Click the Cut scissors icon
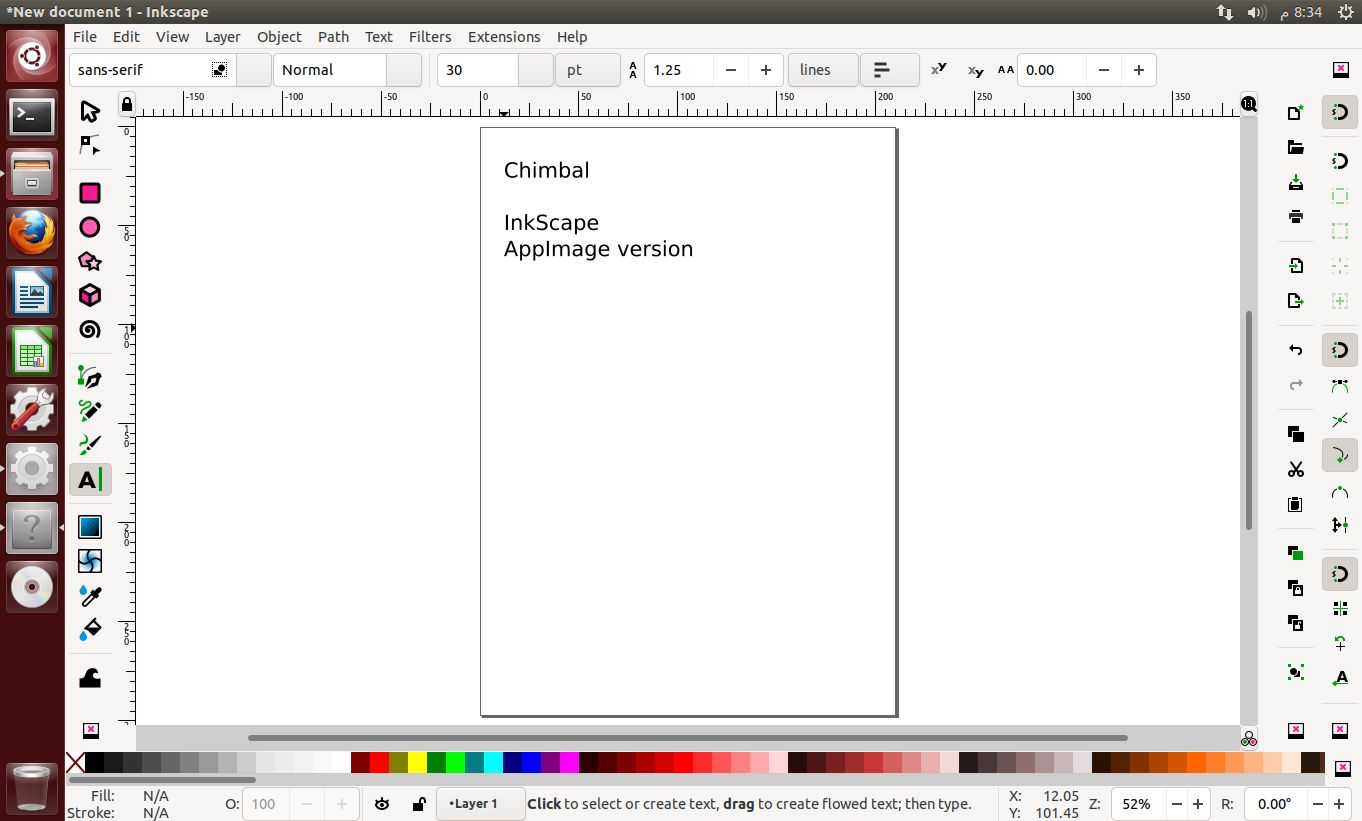The height and width of the screenshot is (821, 1362). [x=1296, y=468]
